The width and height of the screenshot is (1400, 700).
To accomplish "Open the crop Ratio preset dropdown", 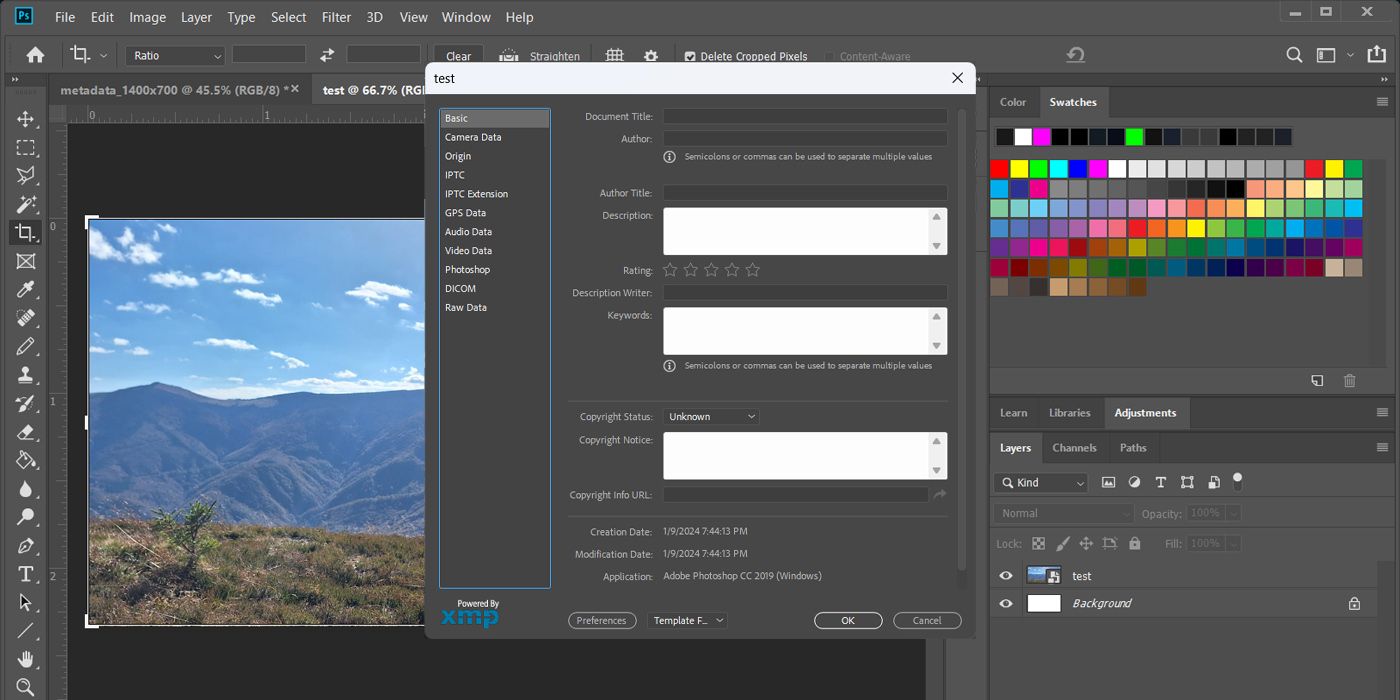I will point(175,56).
